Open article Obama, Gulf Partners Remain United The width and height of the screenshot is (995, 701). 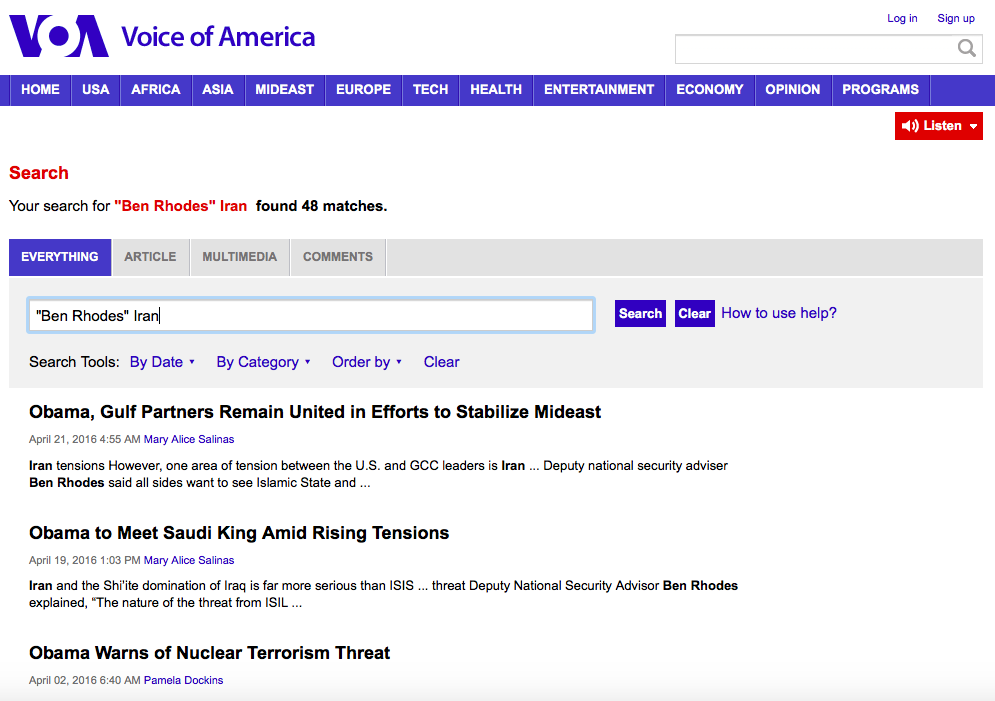[315, 412]
